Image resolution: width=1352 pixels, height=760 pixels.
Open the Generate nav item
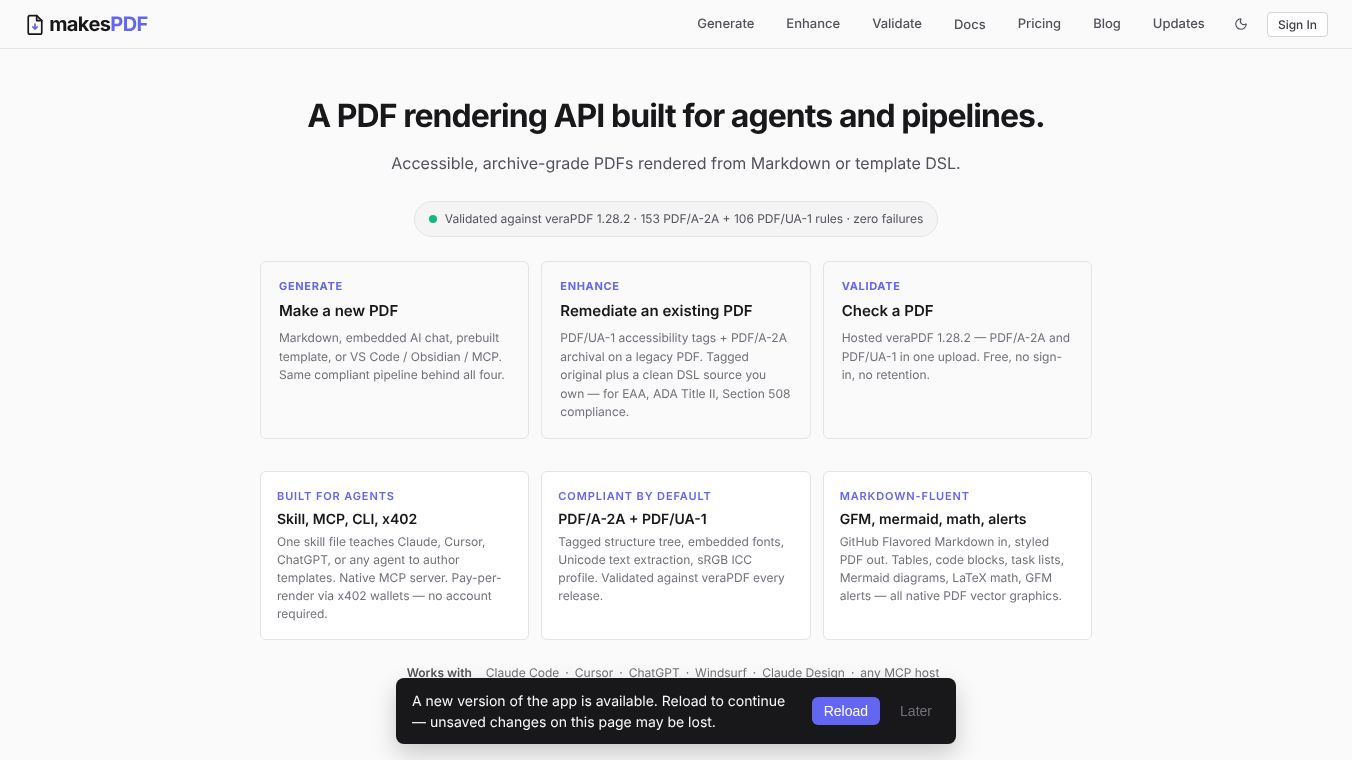726,24
